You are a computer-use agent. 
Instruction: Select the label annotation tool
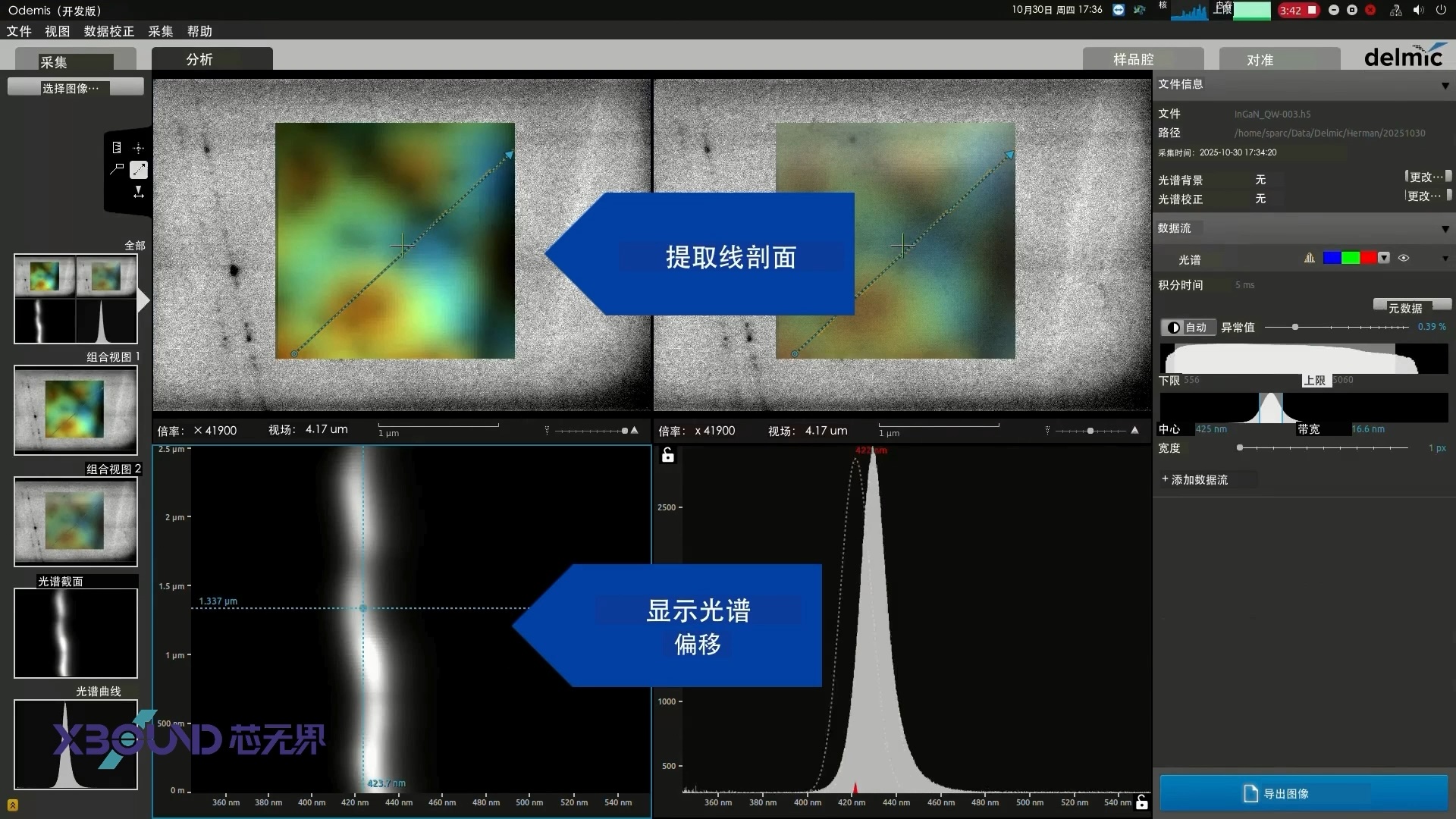117,169
